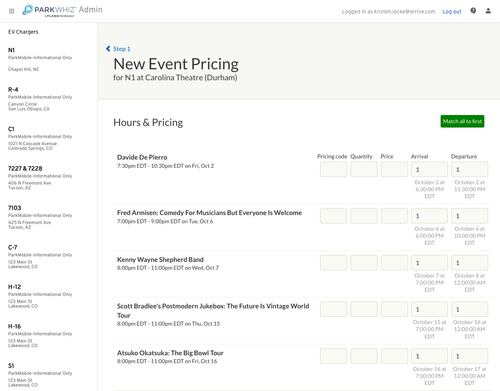Open the user account profile icon
The width and height of the screenshot is (500, 391).
(x=488, y=11)
